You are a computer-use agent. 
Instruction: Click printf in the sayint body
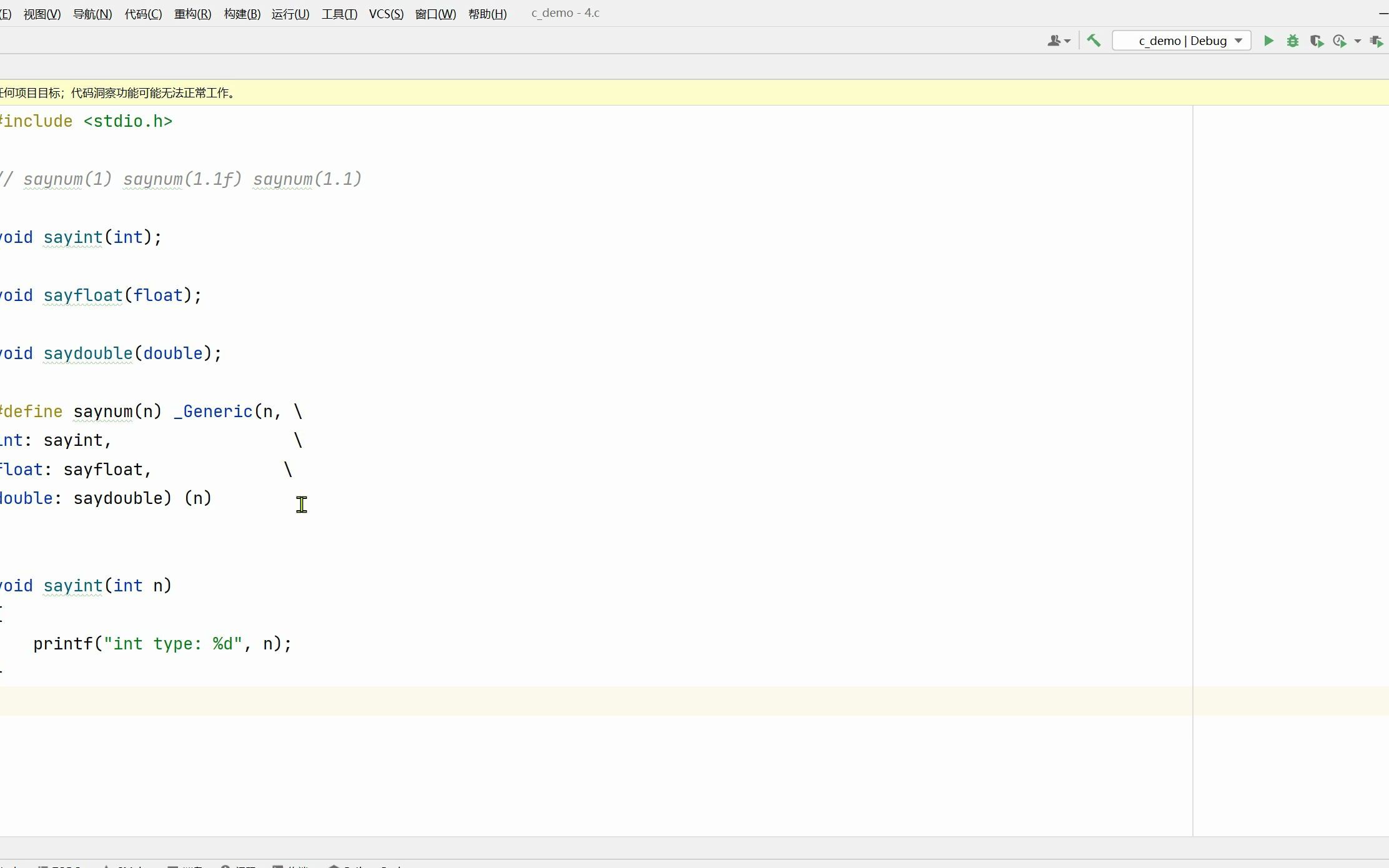click(x=63, y=644)
